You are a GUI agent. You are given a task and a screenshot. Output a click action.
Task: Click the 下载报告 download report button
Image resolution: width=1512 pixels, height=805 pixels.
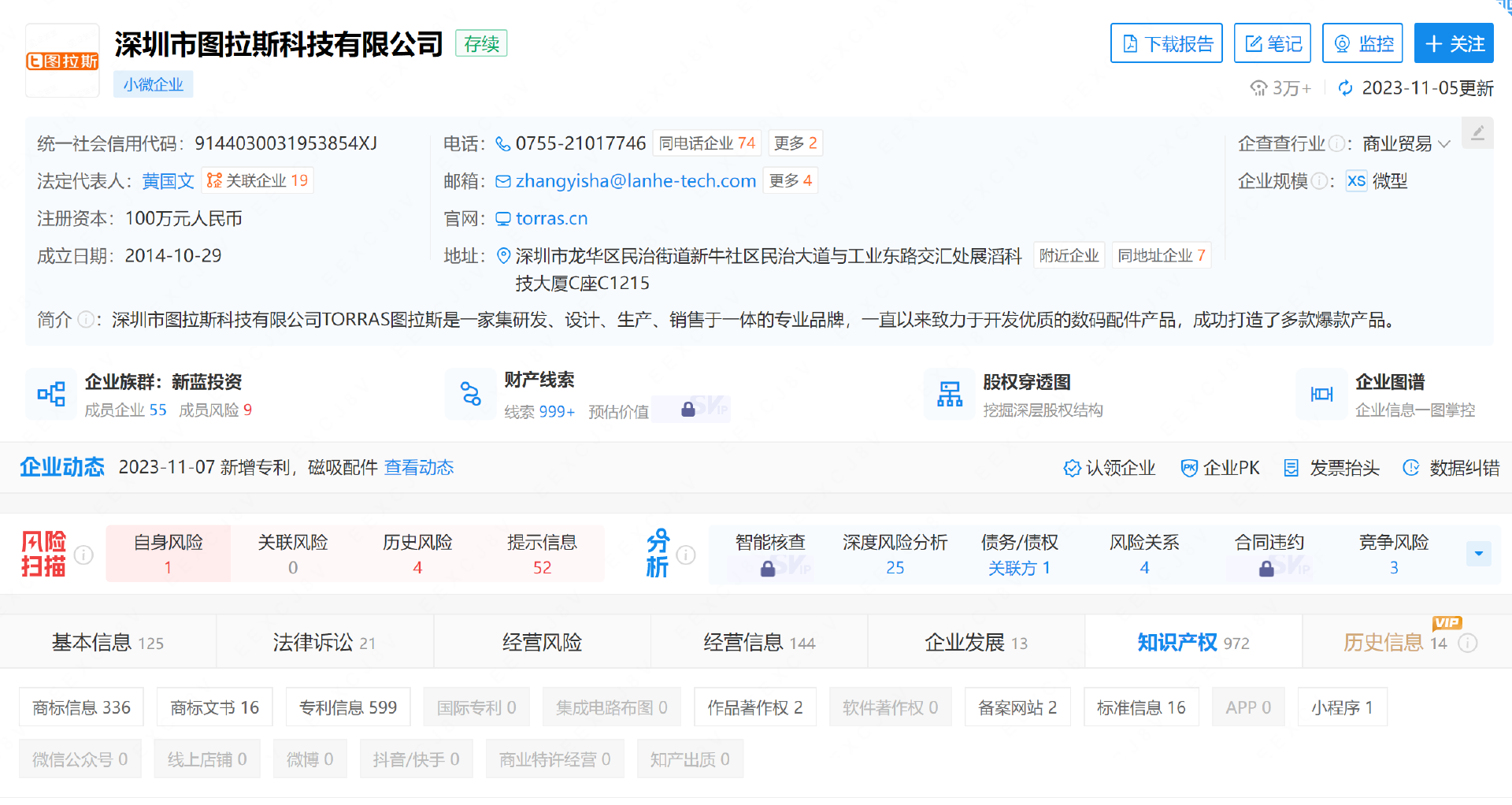pyautogui.click(x=1166, y=43)
